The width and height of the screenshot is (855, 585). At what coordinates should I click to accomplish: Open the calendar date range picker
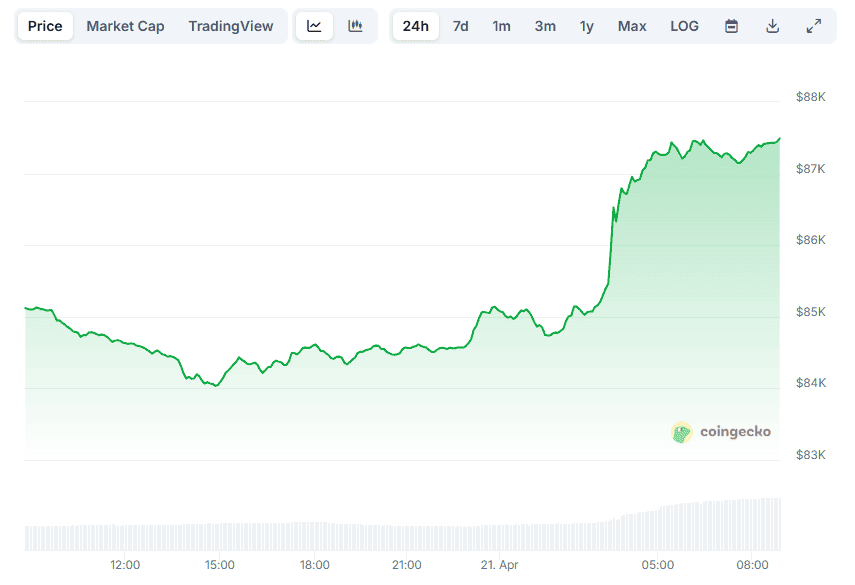(731, 26)
